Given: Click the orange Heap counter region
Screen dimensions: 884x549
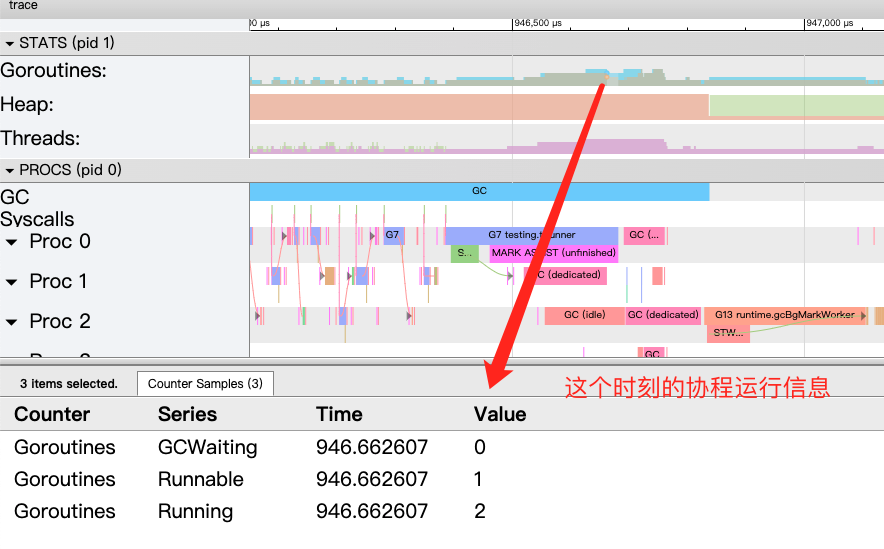Looking at the screenshot, I should coord(479,107).
